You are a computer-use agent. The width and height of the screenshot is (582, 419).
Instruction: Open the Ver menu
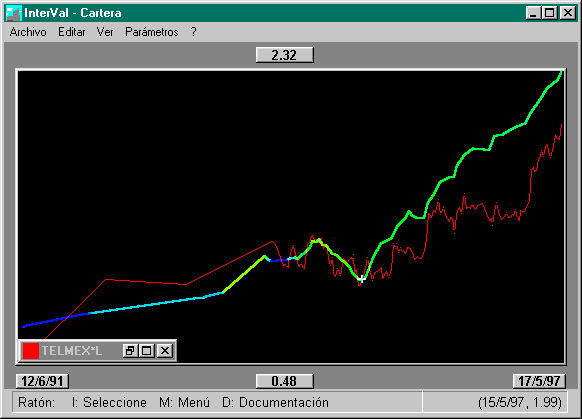tap(105, 32)
